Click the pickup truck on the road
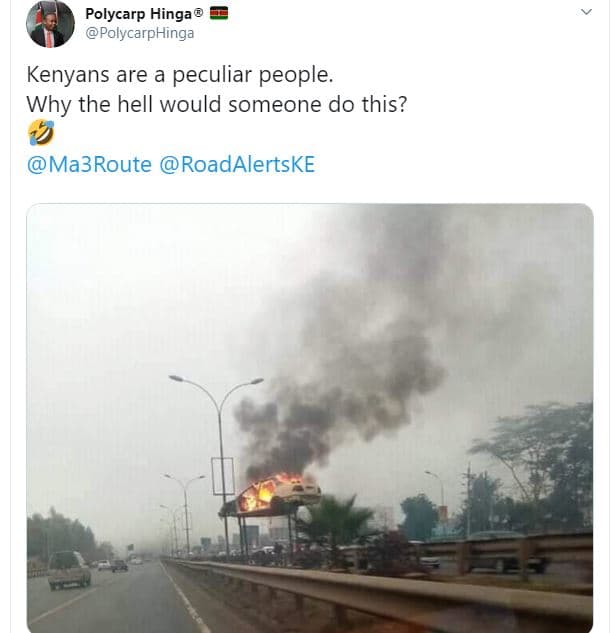Viewport: 611px width, 633px height. pos(68,569)
